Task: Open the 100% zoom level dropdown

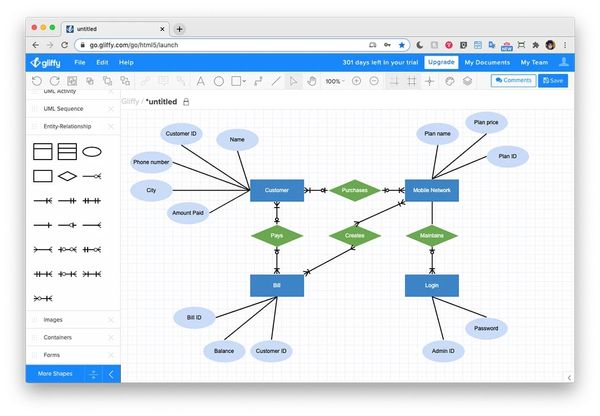Action: 335,81
